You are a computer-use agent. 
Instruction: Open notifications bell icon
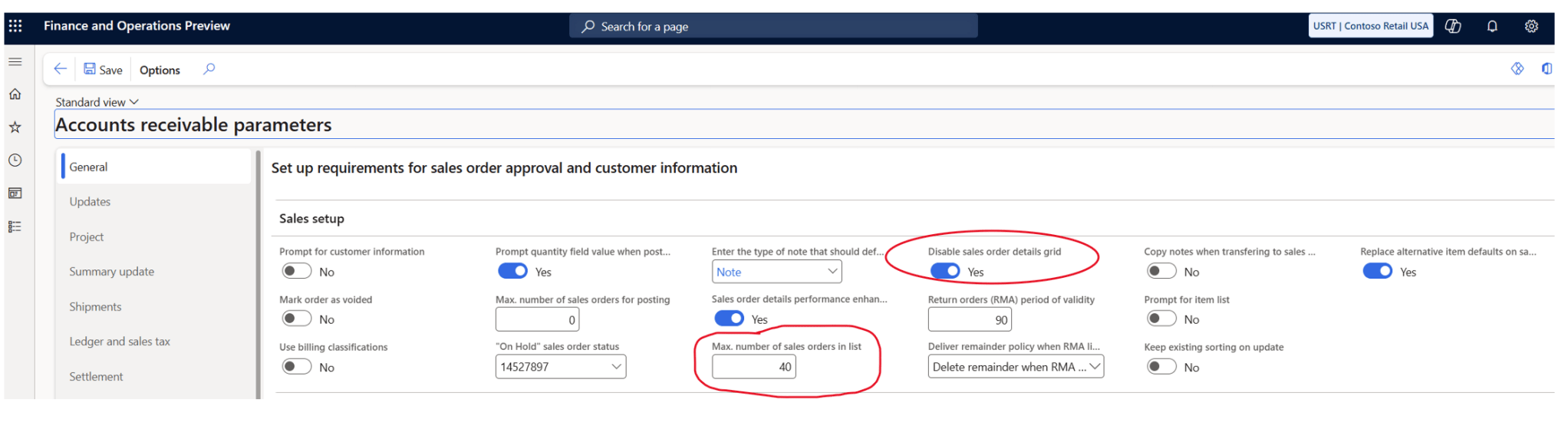pos(1492,26)
